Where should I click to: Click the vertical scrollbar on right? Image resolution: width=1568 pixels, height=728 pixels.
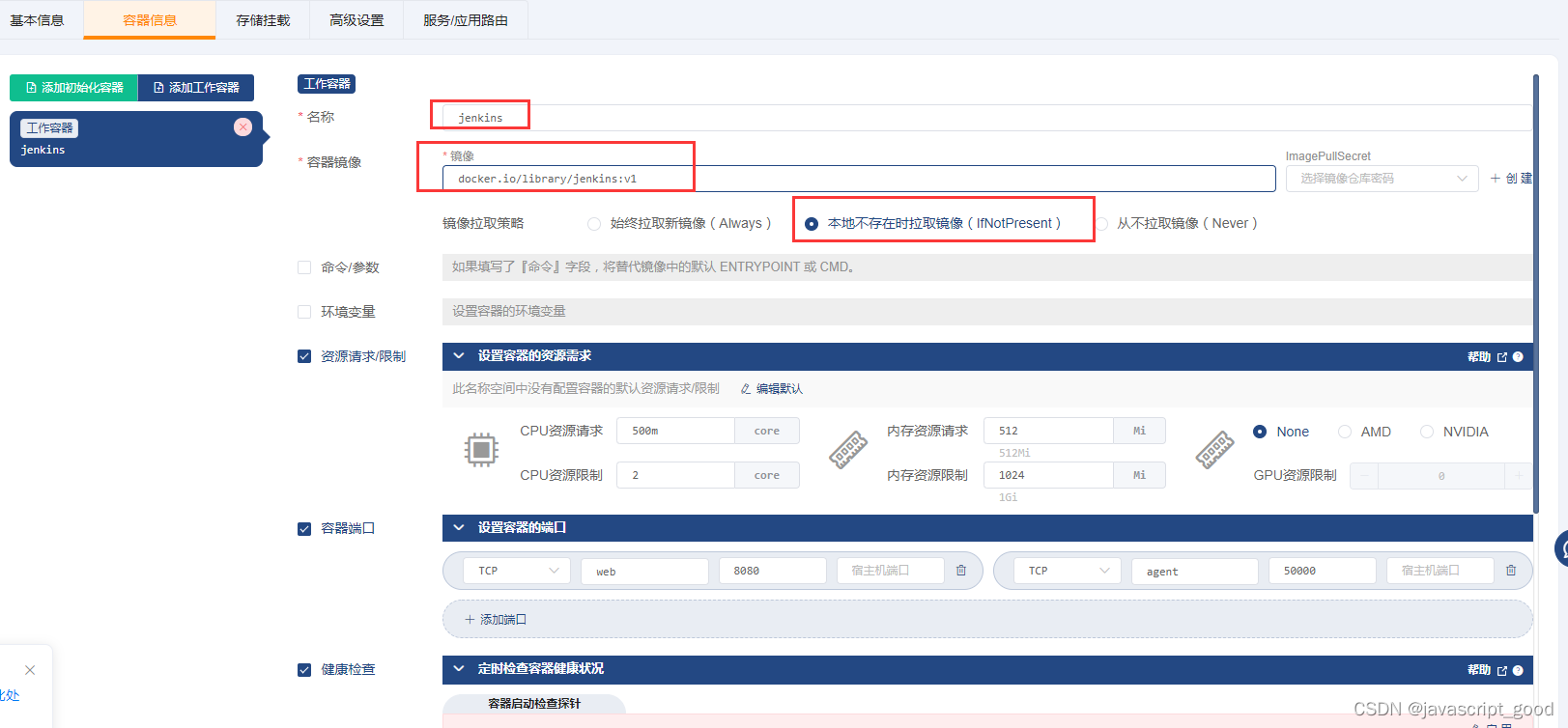(x=1536, y=294)
